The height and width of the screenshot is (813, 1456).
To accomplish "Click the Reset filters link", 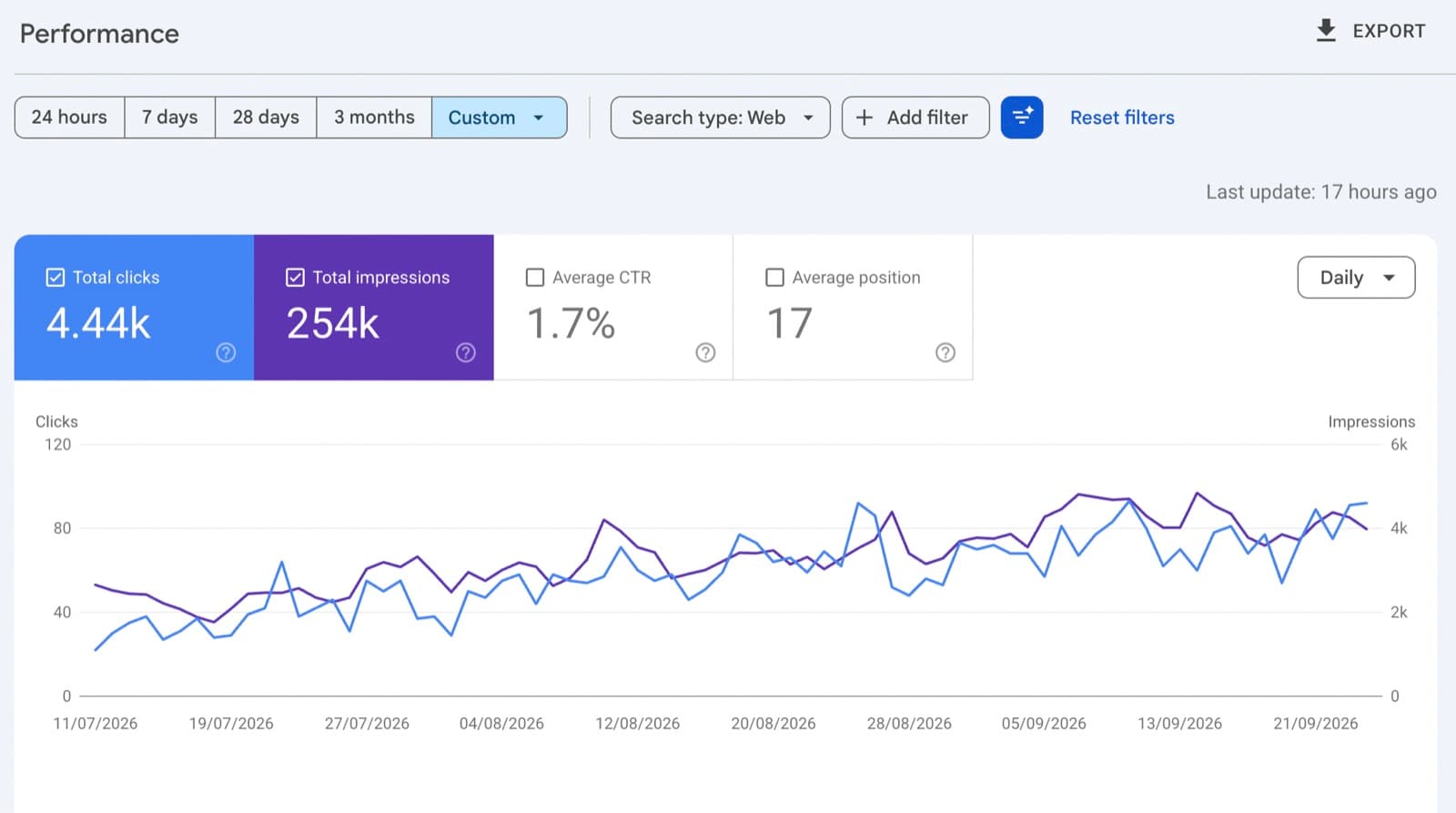I will (x=1122, y=117).
